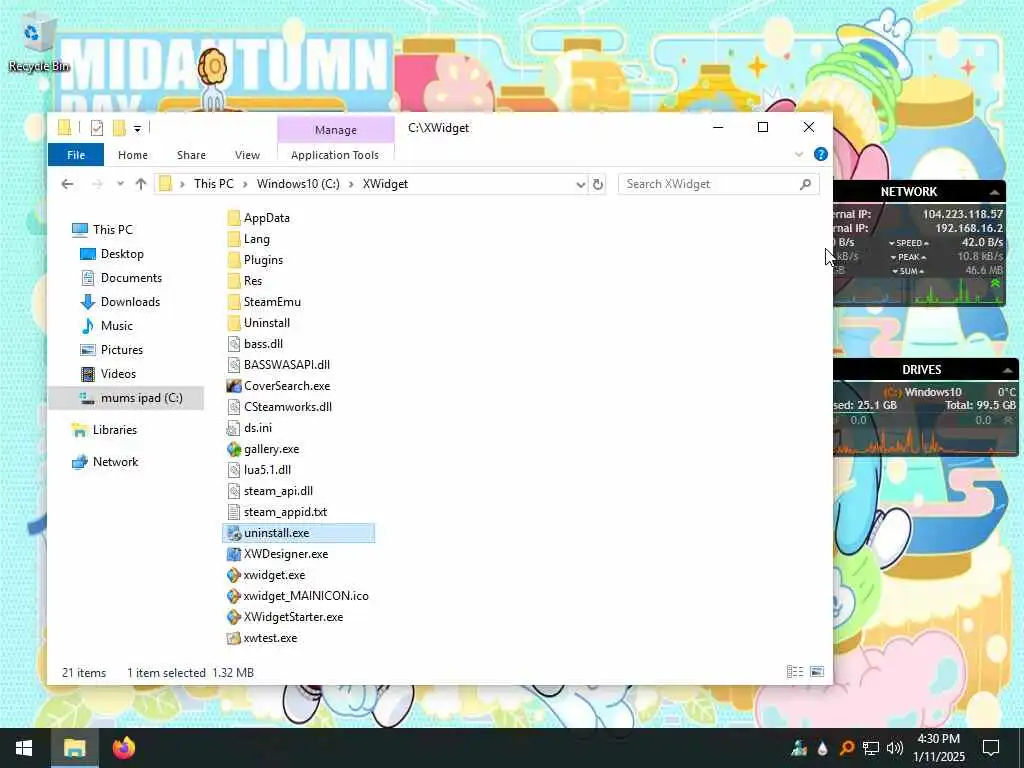Viewport: 1024px width, 768px height.
Task: Click Windows10 (C:) in the address breadcrumb
Action: [x=298, y=184]
